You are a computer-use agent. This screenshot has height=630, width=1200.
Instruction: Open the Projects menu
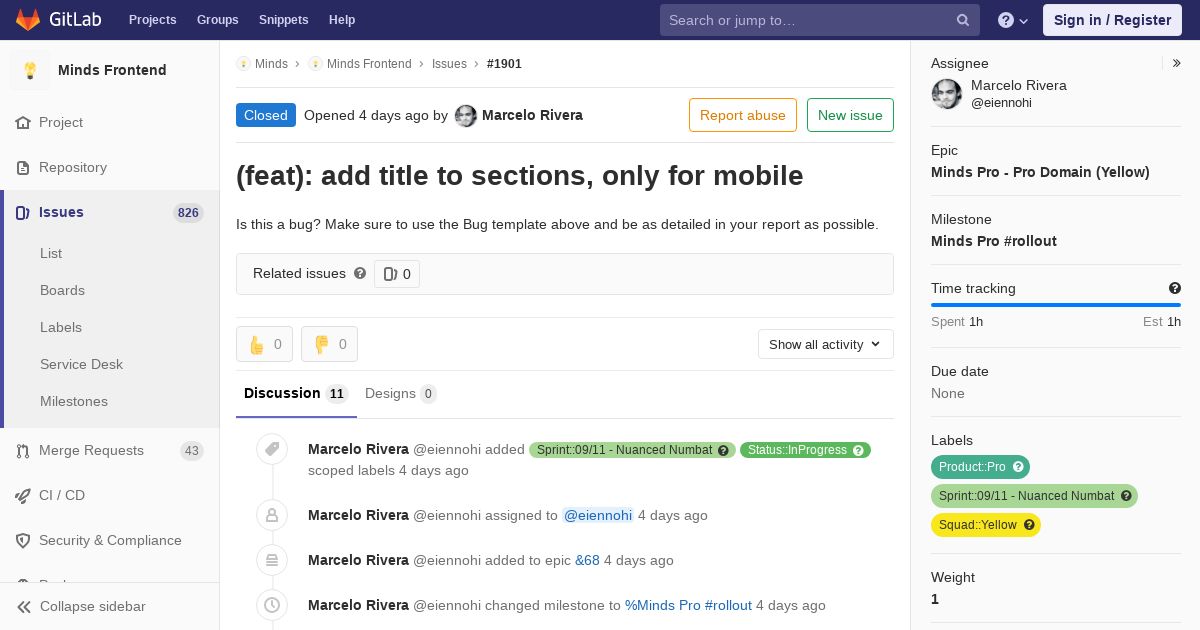152,20
